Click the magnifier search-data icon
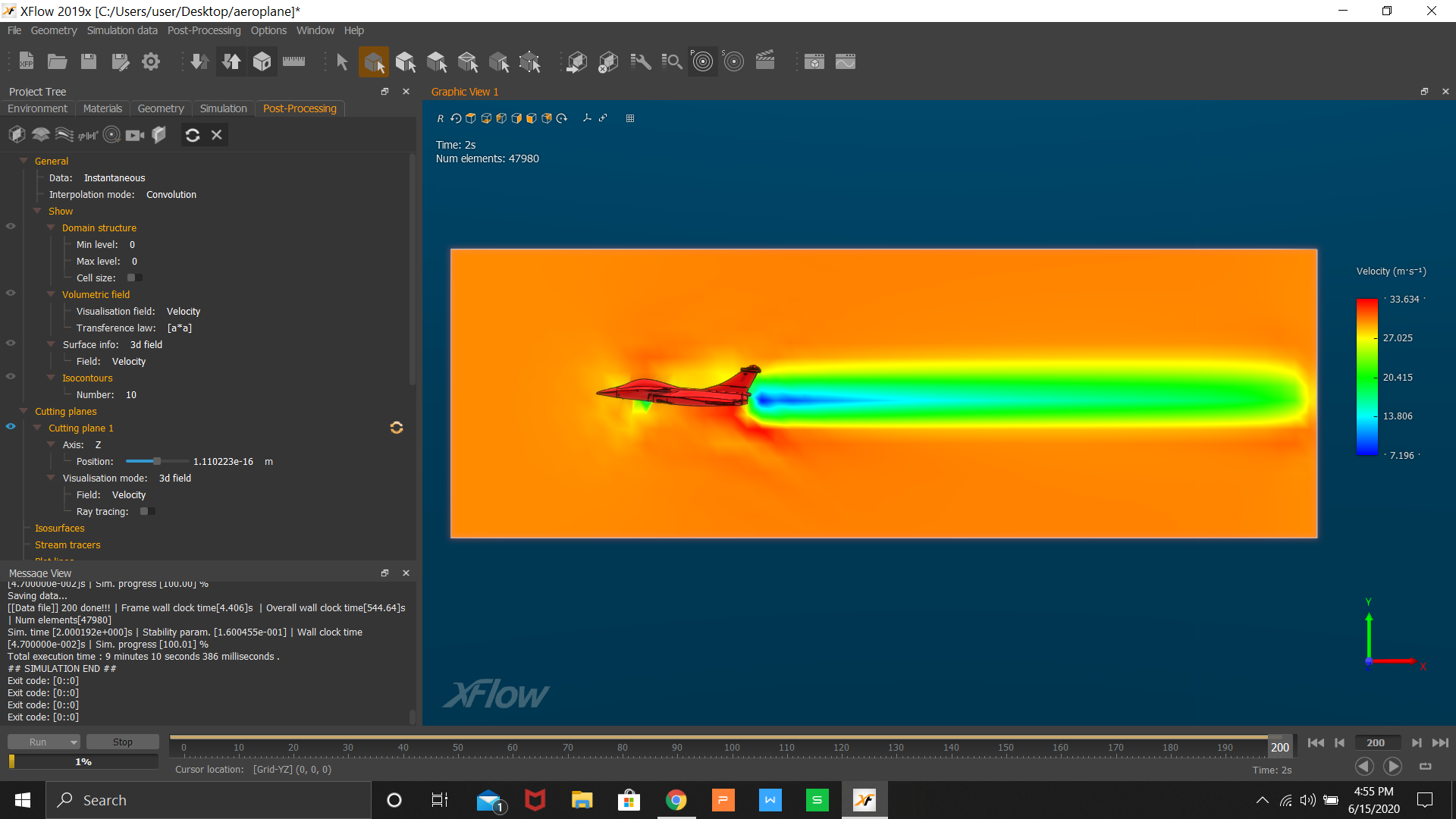This screenshot has height=819, width=1456. coord(672,61)
